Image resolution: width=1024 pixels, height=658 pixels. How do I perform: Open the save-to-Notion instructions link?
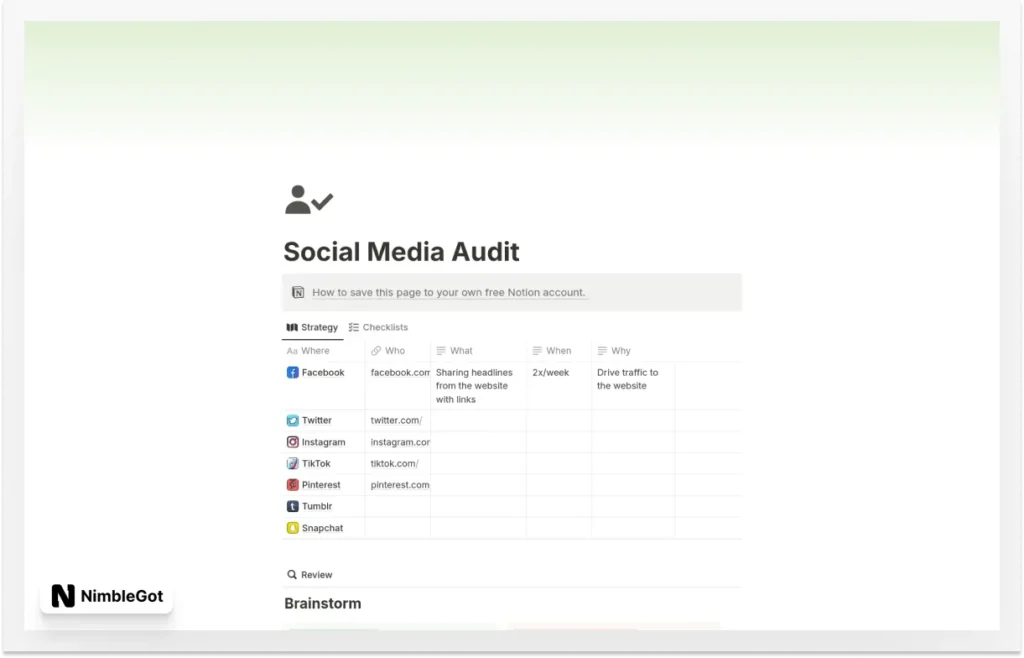[448, 292]
